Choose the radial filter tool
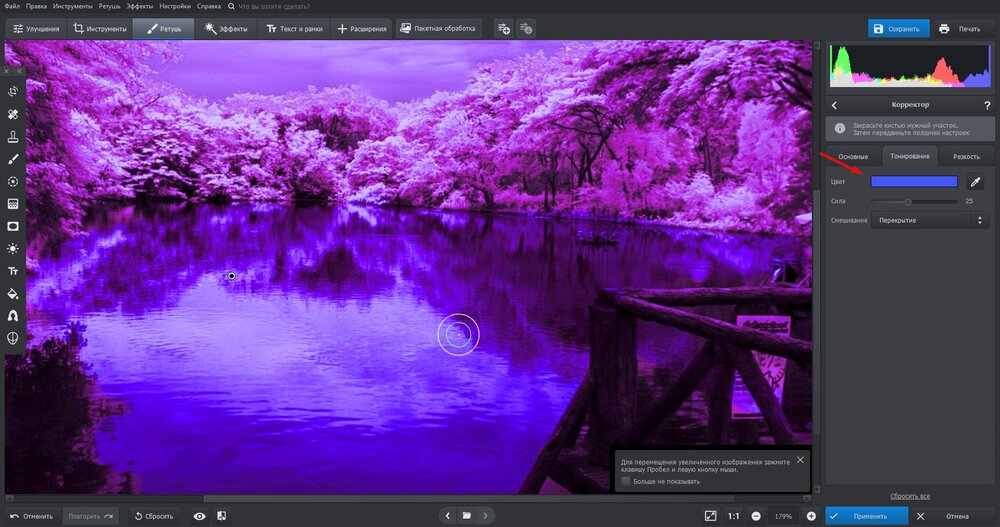 click(x=13, y=181)
